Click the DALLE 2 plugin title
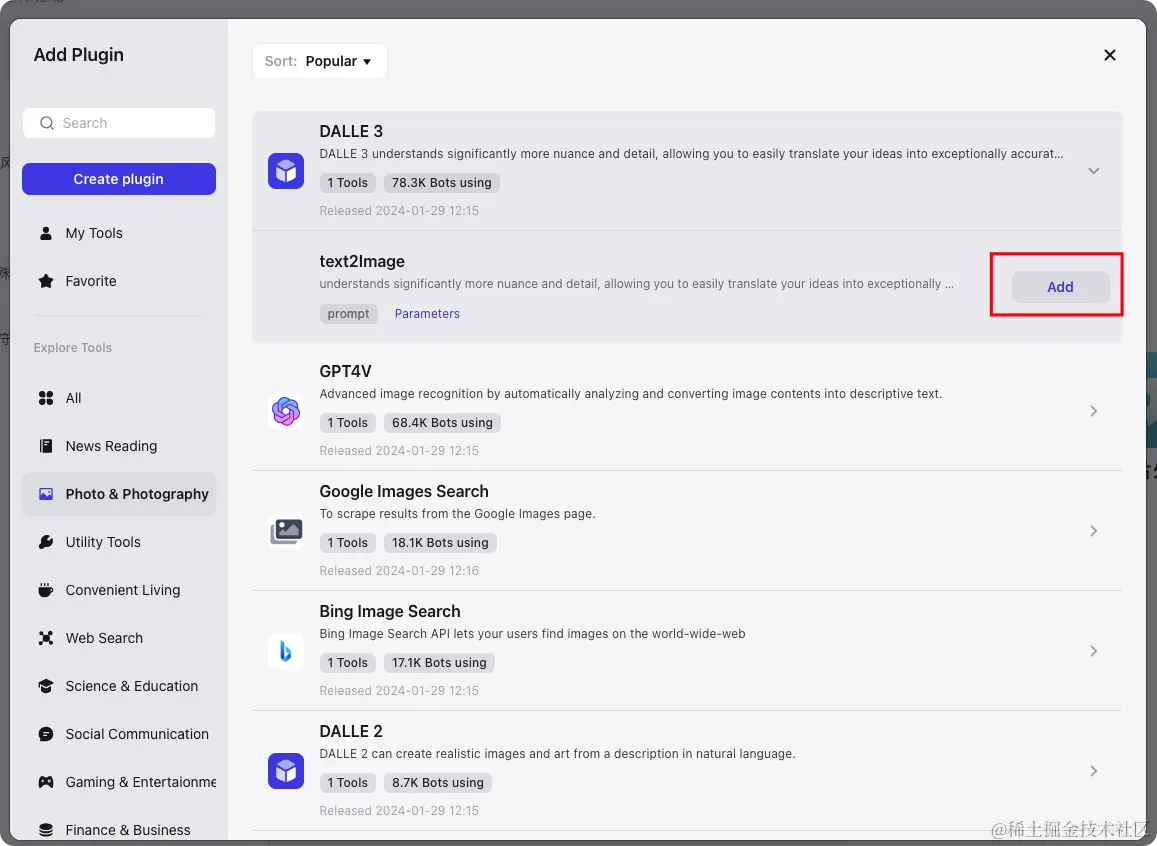 point(351,731)
